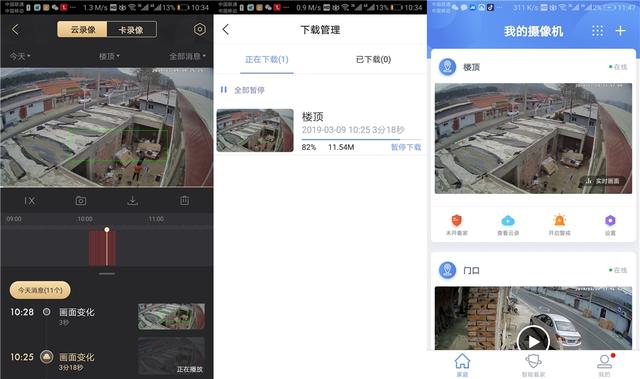Viewport: 640px width, 379px height.
Task: Pull the handle below the timeline
Action: [x=107, y=274]
